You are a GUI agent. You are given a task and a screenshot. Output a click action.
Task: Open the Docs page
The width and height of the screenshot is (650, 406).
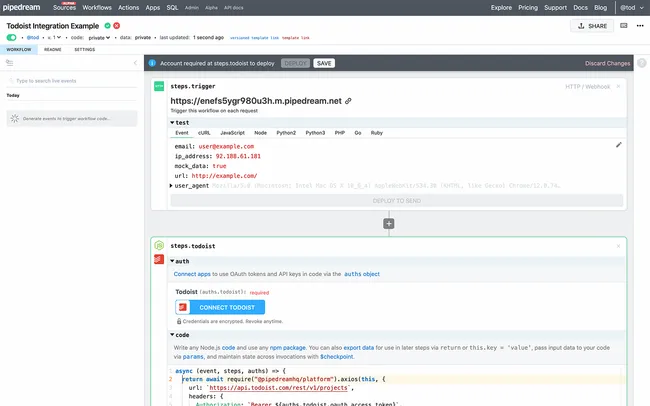[580, 7]
